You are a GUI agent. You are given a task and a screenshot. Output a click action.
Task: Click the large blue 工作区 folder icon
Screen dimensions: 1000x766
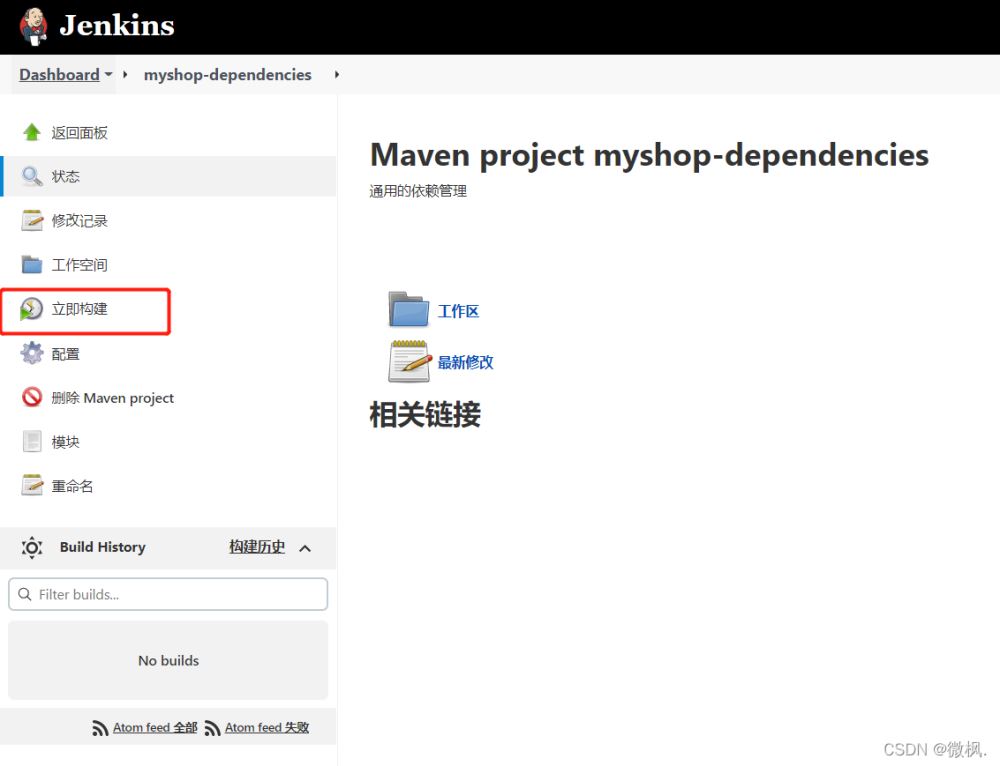(x=409, y=309)
